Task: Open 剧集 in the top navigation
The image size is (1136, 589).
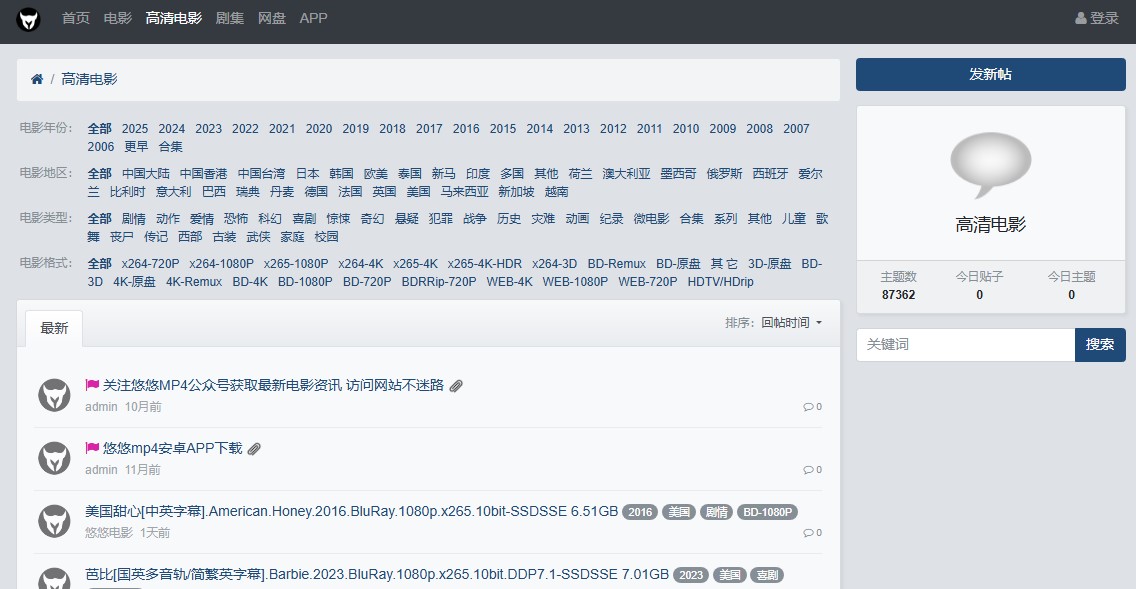Action: point(230,18)
